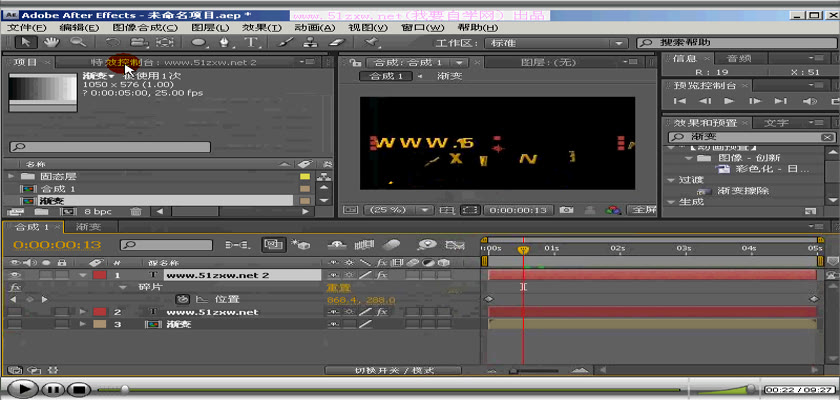Collapse layer 1 twirl-down arrow
This screenshot has height=400, width=840.
83,275
